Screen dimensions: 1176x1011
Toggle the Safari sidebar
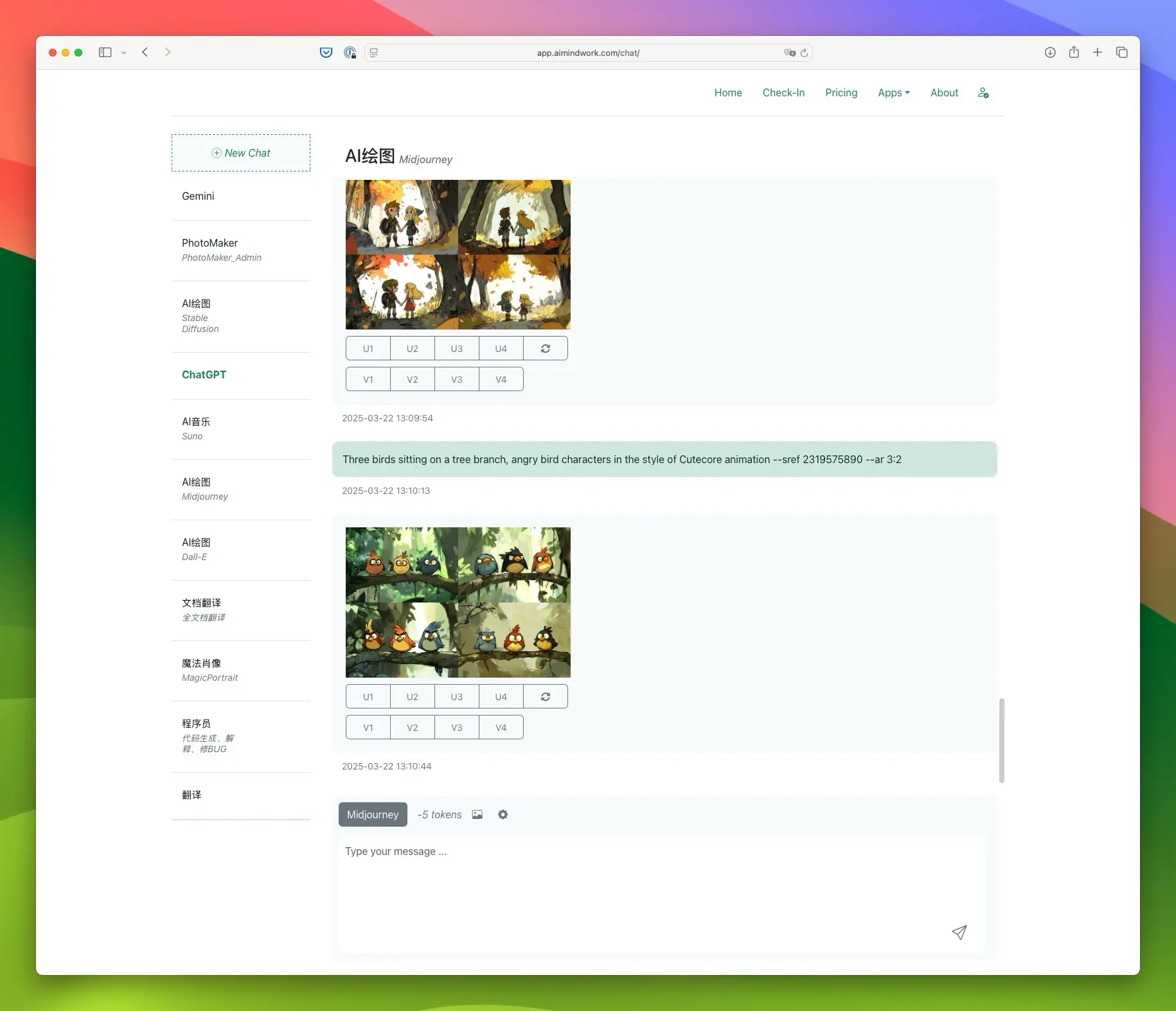click(x=105, y=52)
